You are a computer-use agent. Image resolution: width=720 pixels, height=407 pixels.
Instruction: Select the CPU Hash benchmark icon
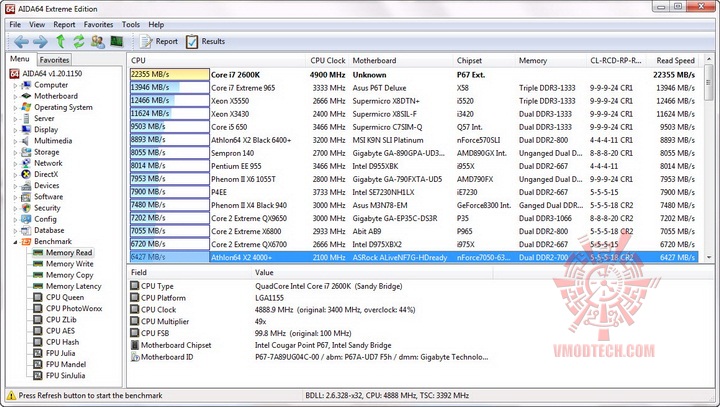pyautogui.click(x=38, y=342)
